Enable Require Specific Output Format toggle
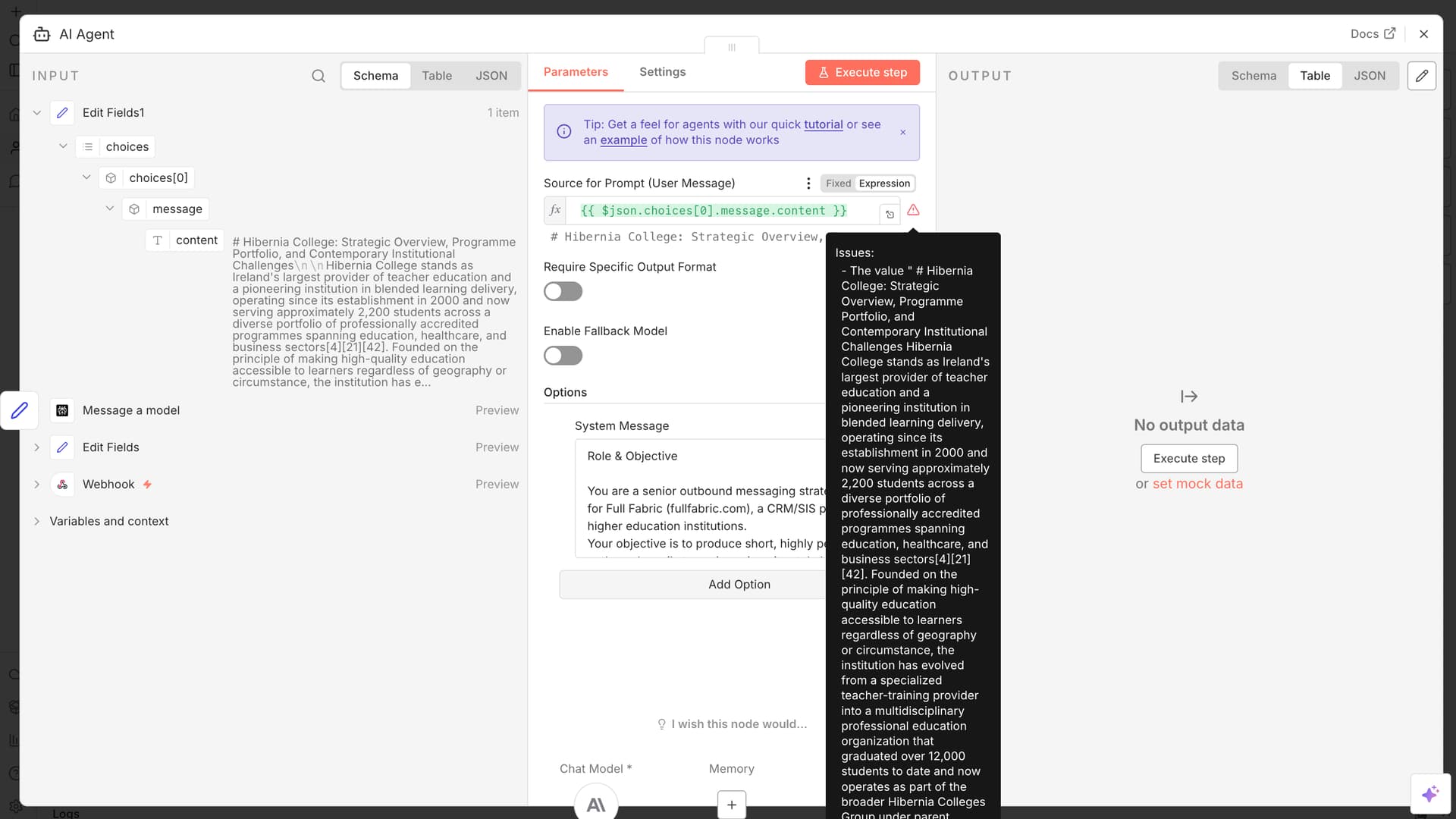 tap(563, 292)
